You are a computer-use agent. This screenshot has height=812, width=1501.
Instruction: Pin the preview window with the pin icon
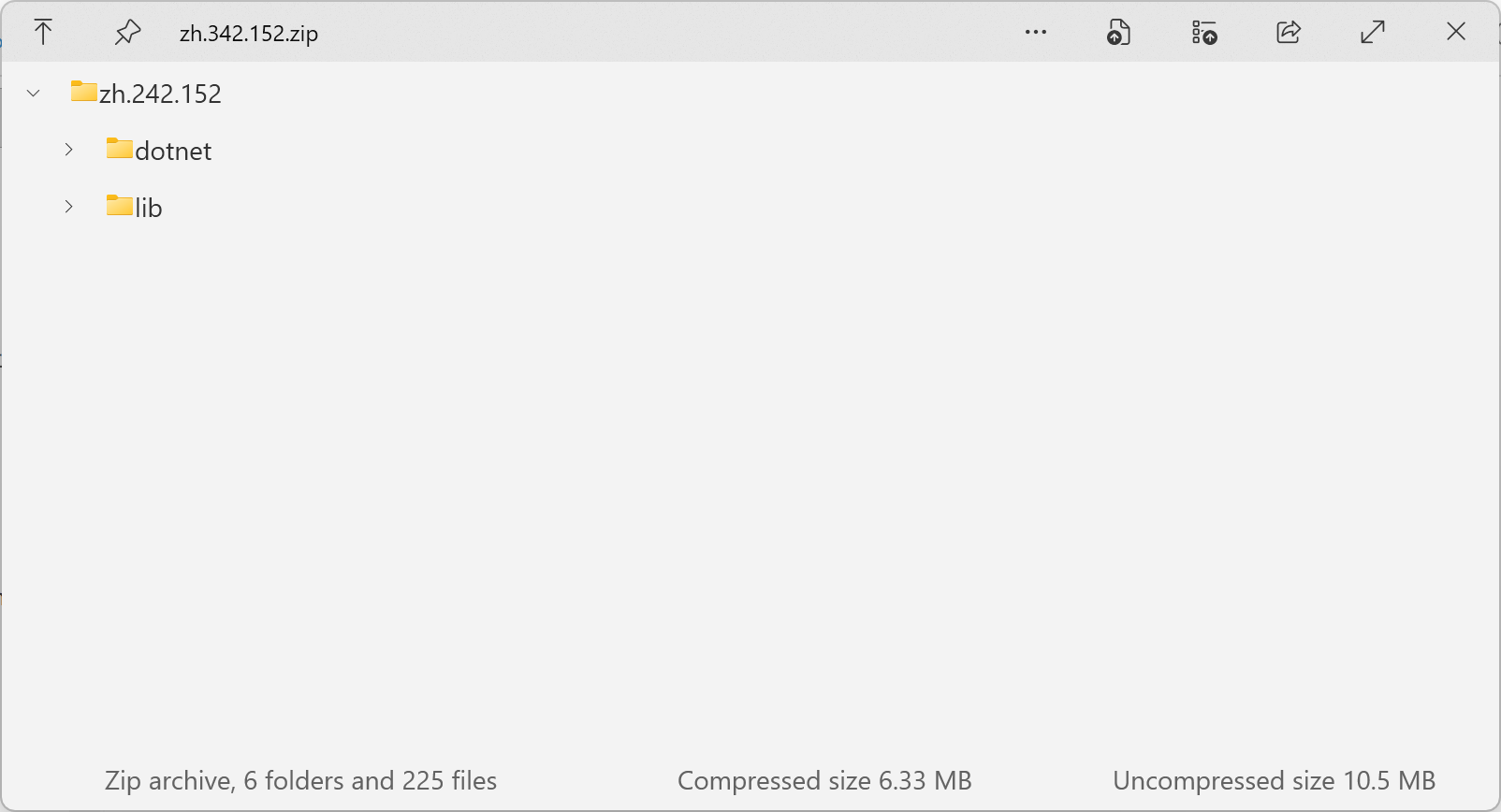pos(127,33)
